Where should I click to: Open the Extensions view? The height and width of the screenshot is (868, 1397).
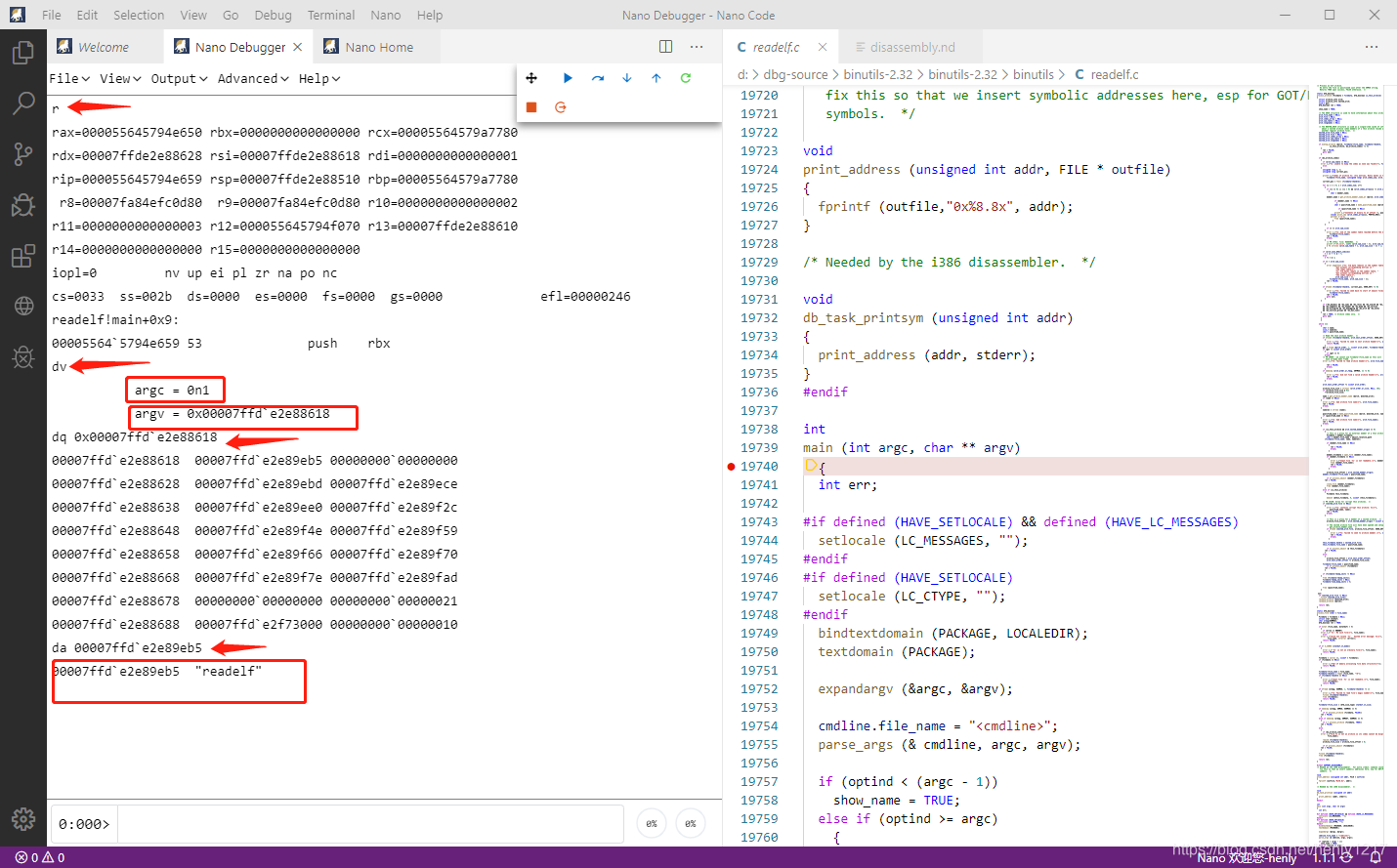[x=22, y=256]
